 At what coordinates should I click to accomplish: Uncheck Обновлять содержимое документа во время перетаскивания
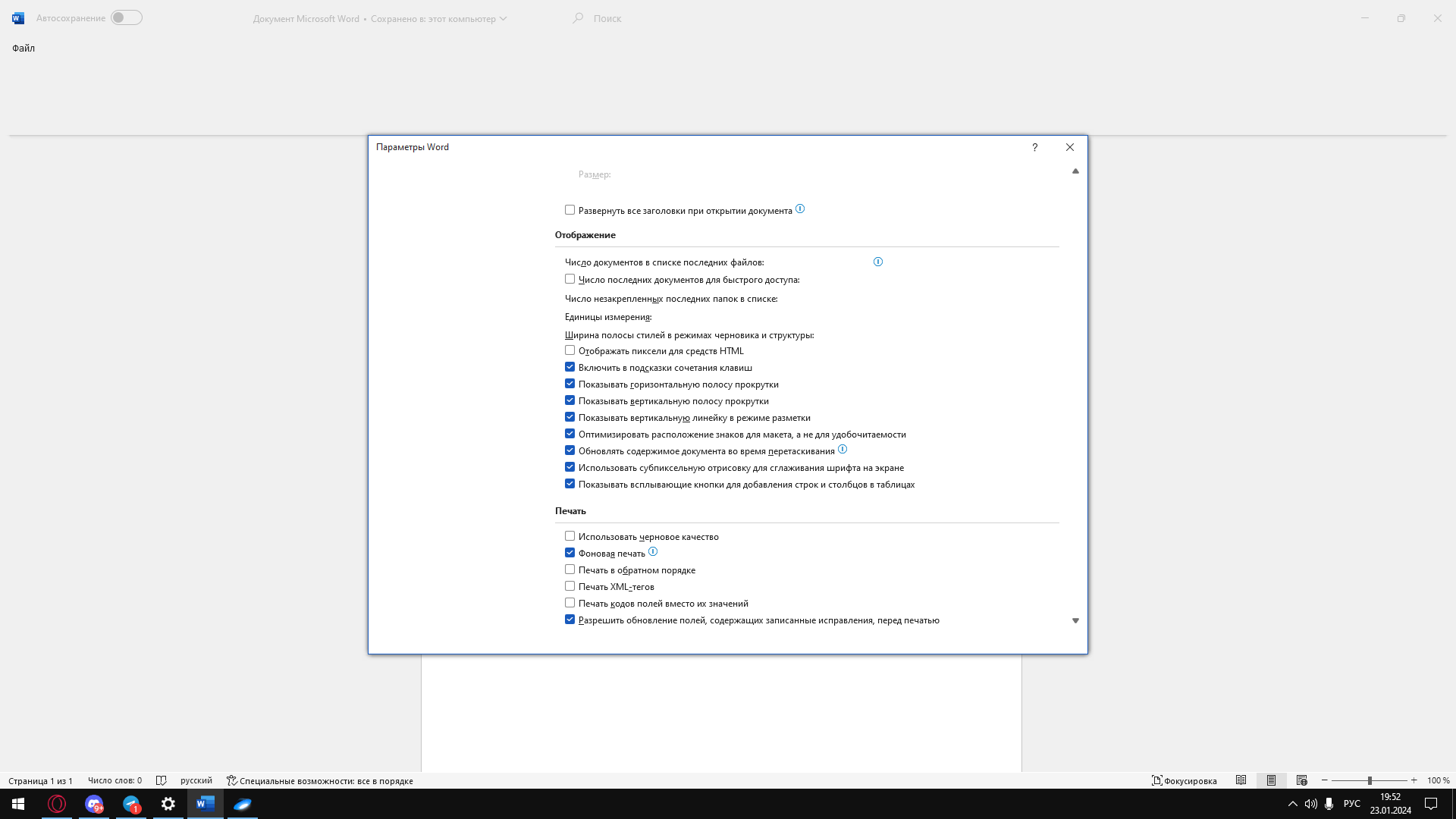570,450
